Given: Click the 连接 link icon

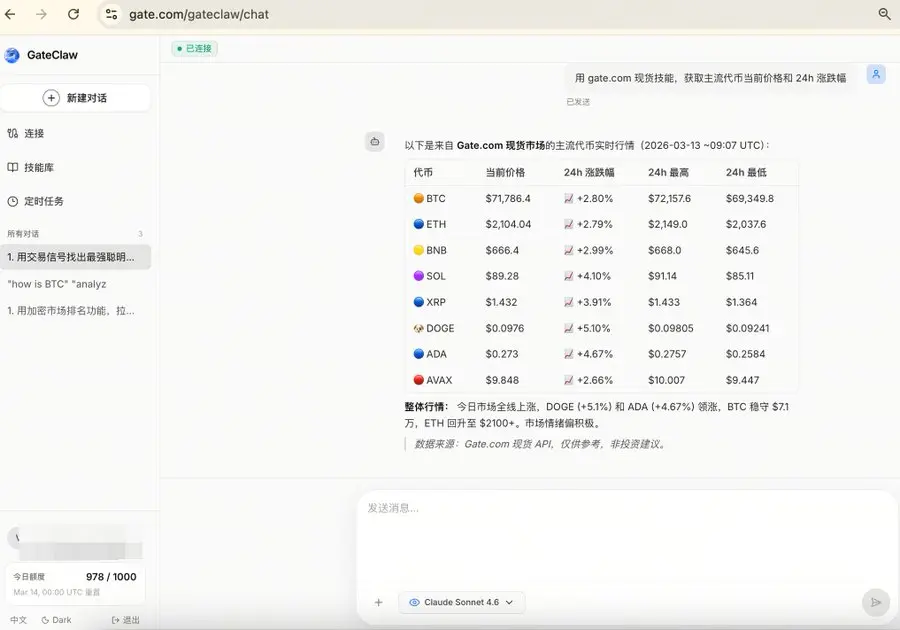Looking at the screenshot, I should pos(13,133).
